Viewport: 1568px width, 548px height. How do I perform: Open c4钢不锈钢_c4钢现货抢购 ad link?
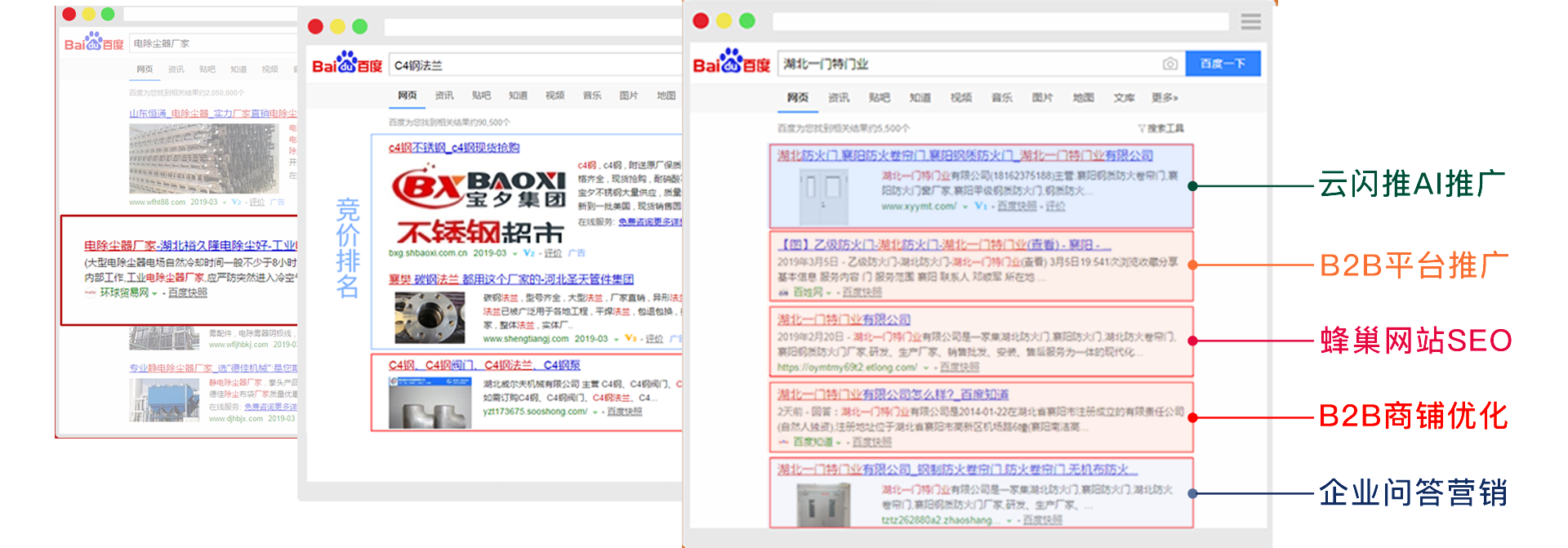(454, 148)
